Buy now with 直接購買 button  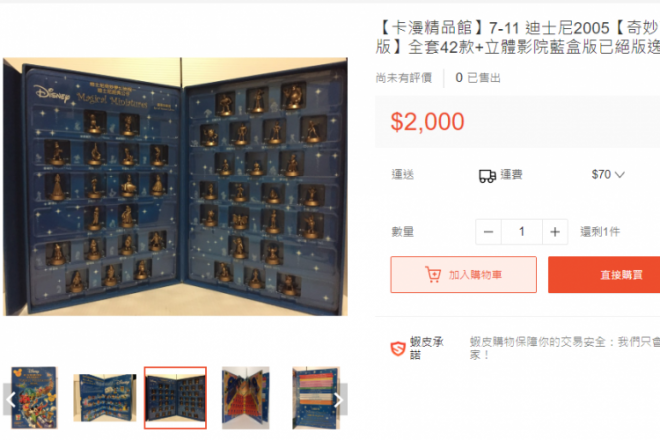point(604,275)
